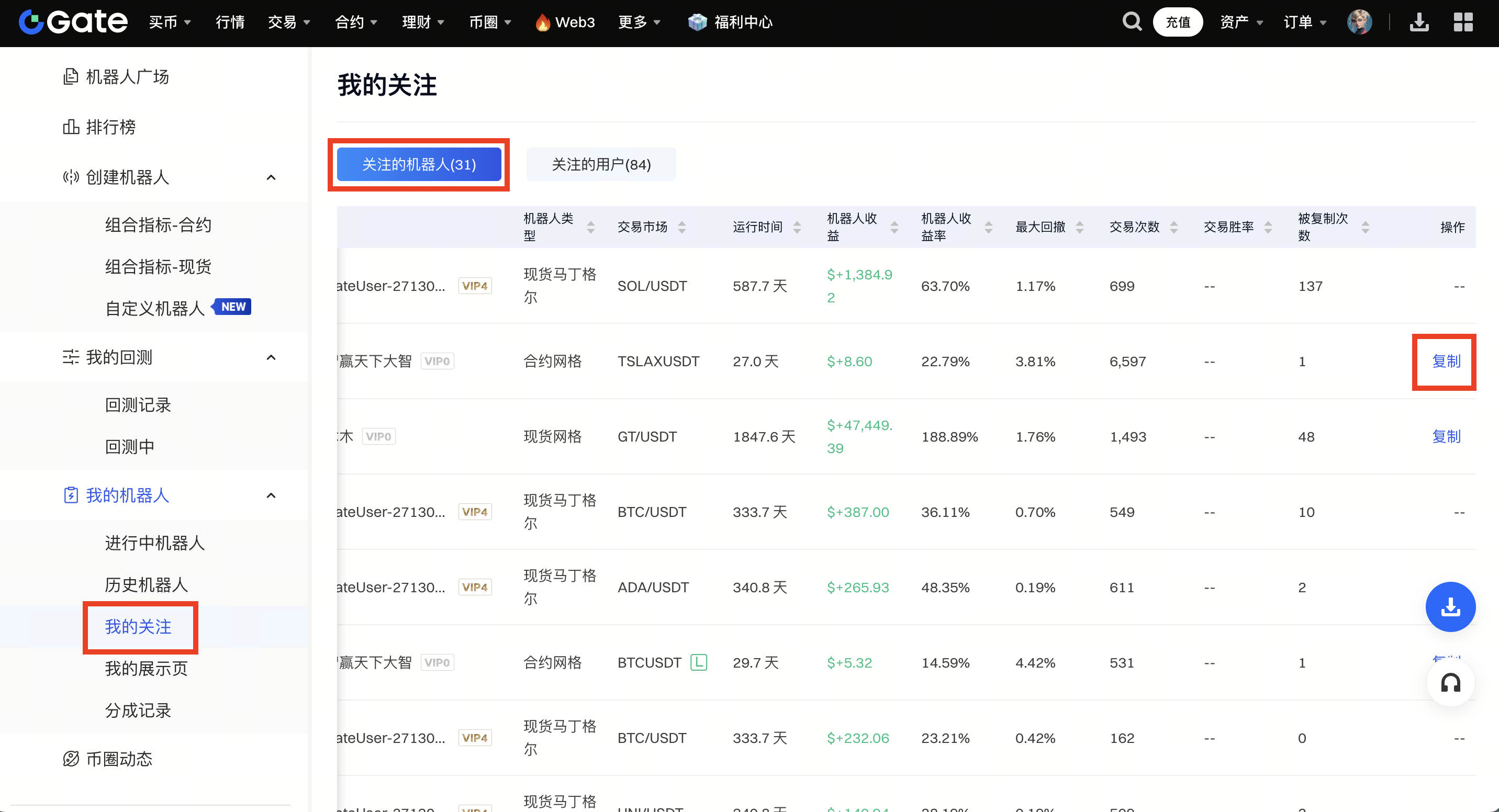
Task: Click the download app icon in header
Action: (1419, 22)
